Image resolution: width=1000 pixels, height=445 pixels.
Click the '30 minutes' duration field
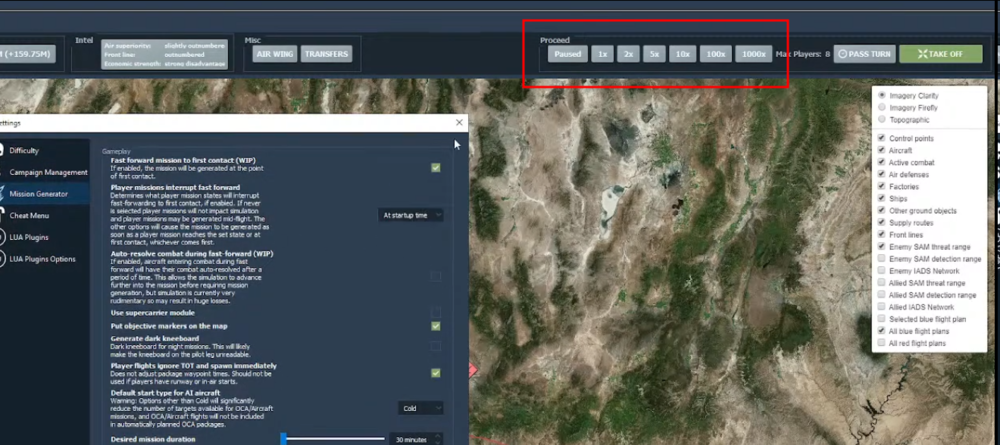tap(416, 439)
